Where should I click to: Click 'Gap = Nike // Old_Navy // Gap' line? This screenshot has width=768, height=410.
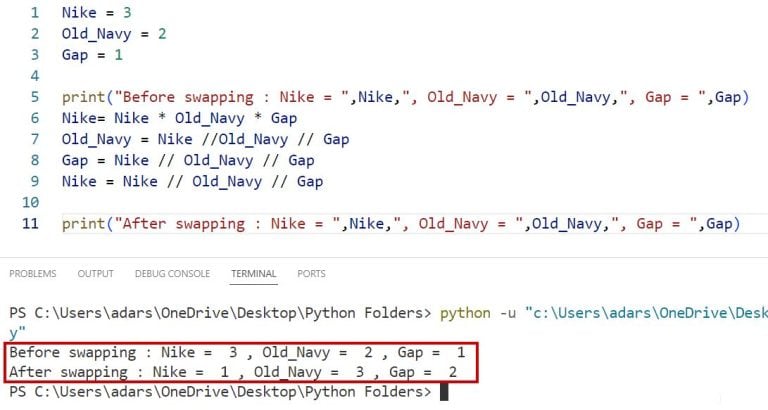188,160
